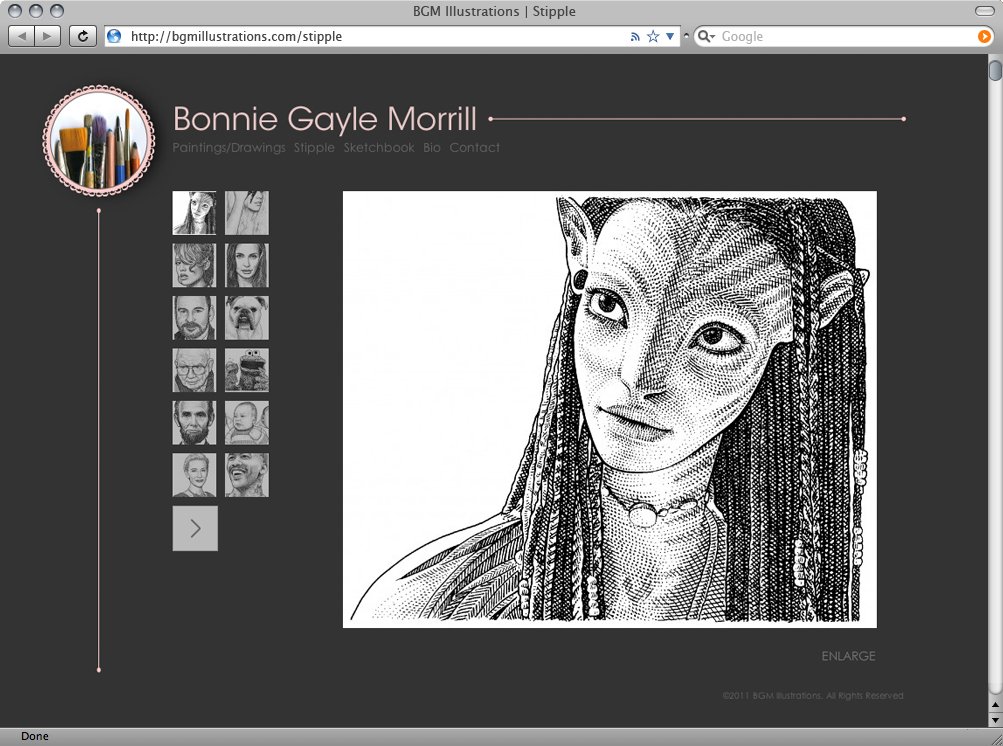The width and height of the screenshot is (1003, 746).
Task: Go to the Sketchbook page
Action: (x=379, y=148)
